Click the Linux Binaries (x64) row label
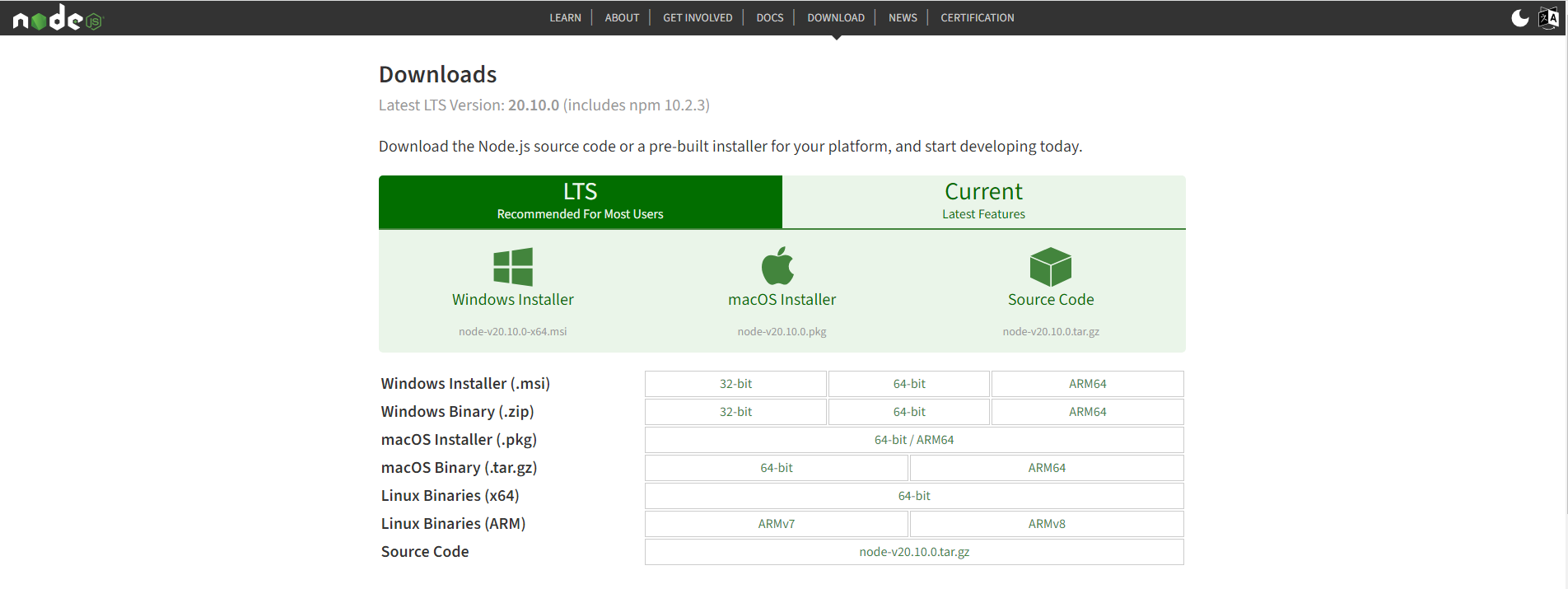1568x589 pixels. pyautogui.click(x=450, y=496)
